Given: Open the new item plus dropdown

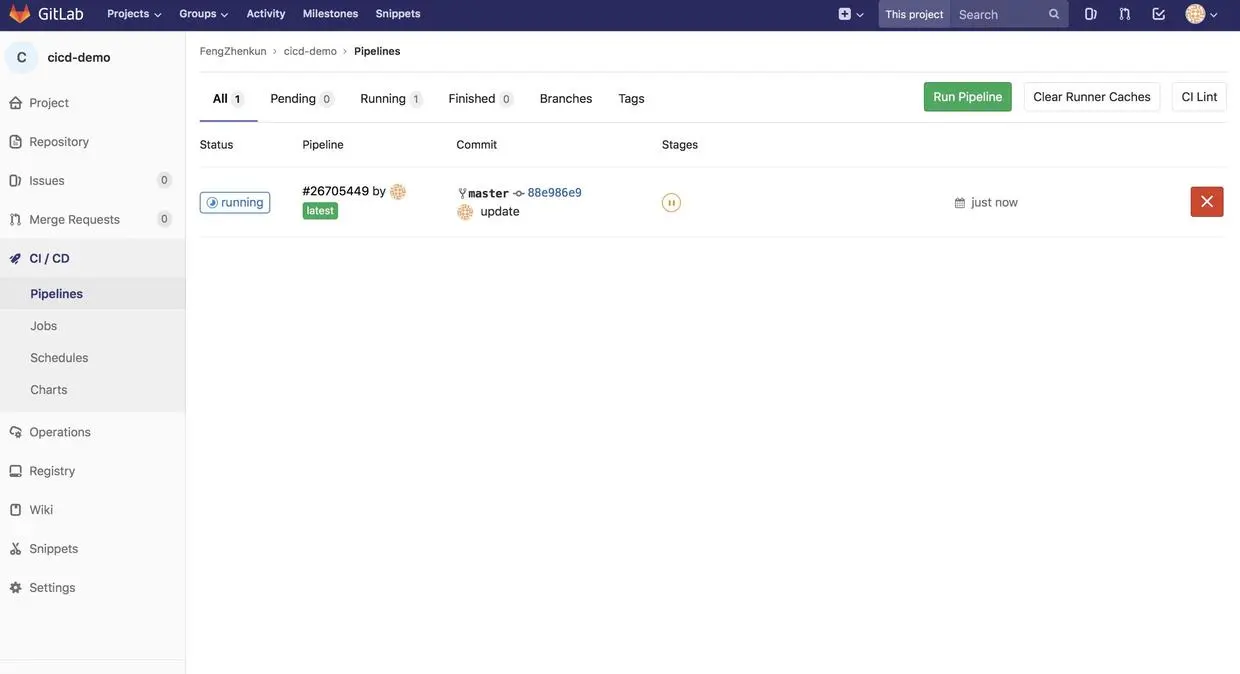Looking at the screenshot, I should click(851, 14).
